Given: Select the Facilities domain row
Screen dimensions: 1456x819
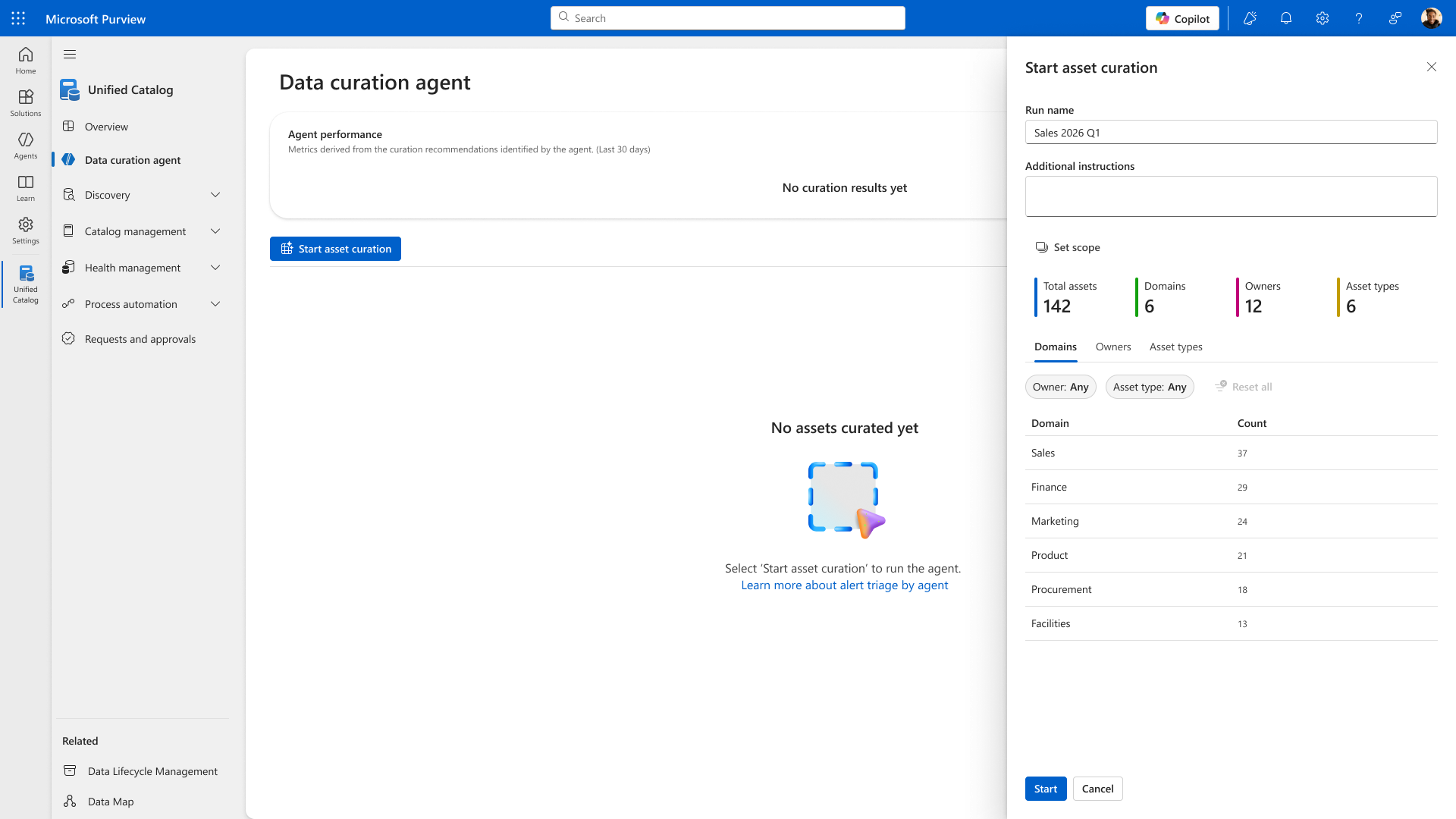Looking at the screenshot, I should [x=1231, y=623].
